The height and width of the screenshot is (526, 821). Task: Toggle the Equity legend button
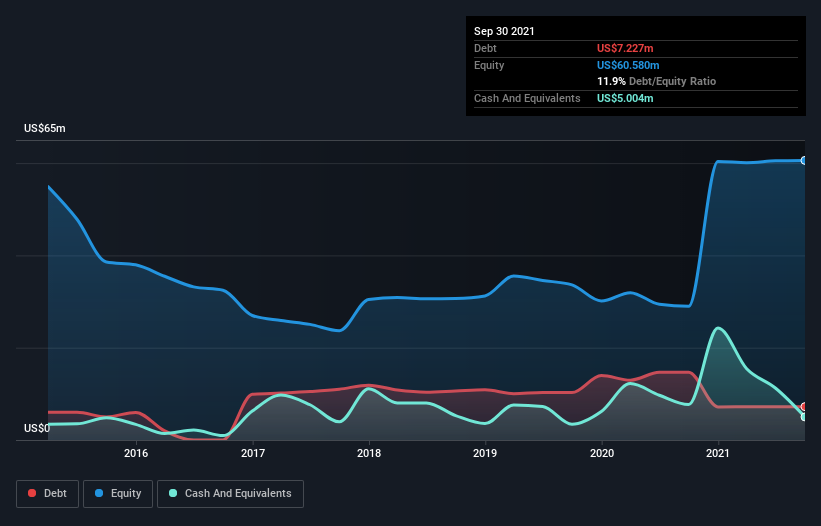(118, 494)
